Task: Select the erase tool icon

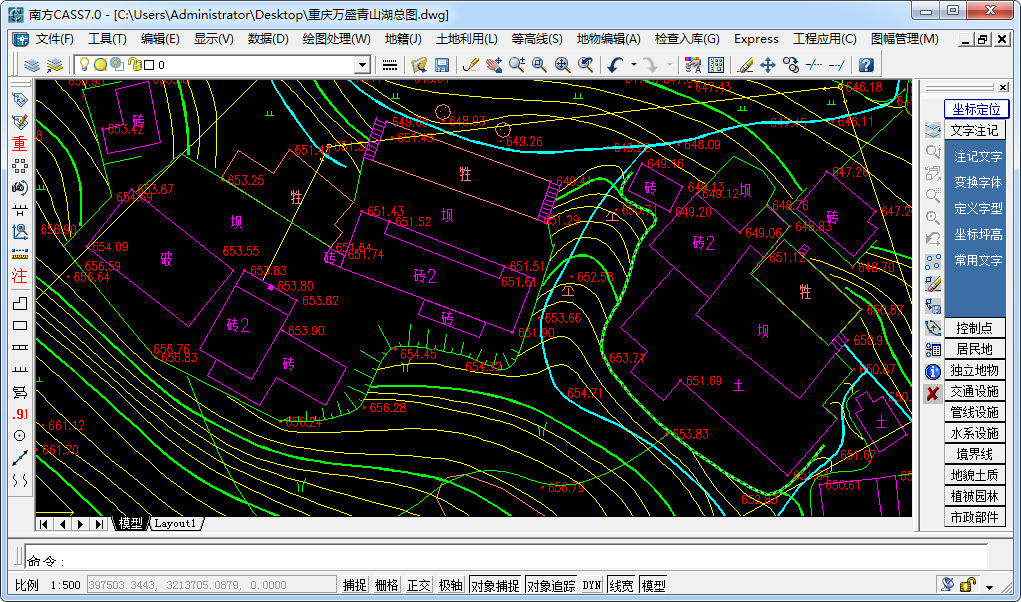Action: pos(746,64)
